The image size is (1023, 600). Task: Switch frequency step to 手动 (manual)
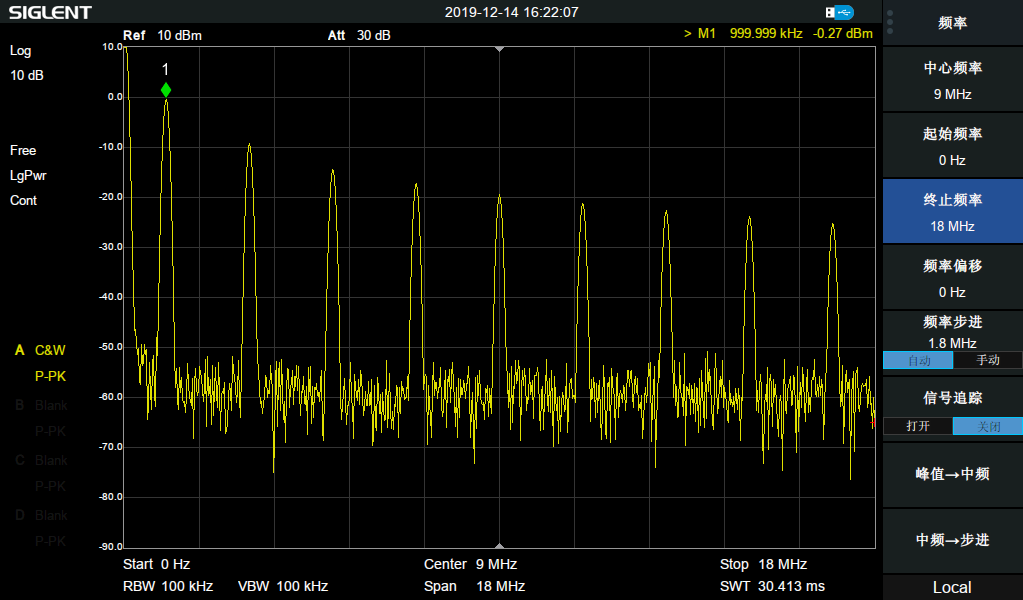[x=987, y=360]
